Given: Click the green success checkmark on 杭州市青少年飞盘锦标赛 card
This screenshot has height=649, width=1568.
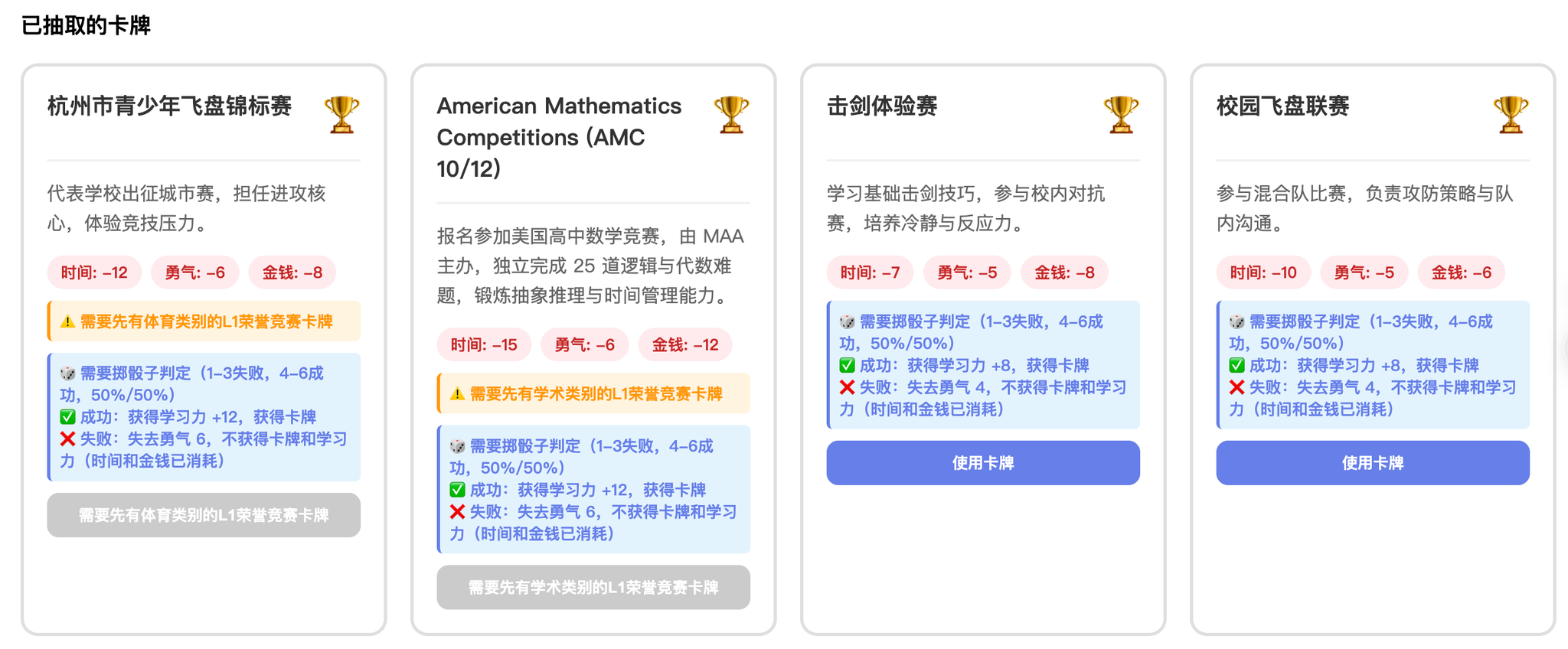Looking at the screenshot, I should [68, 417].
